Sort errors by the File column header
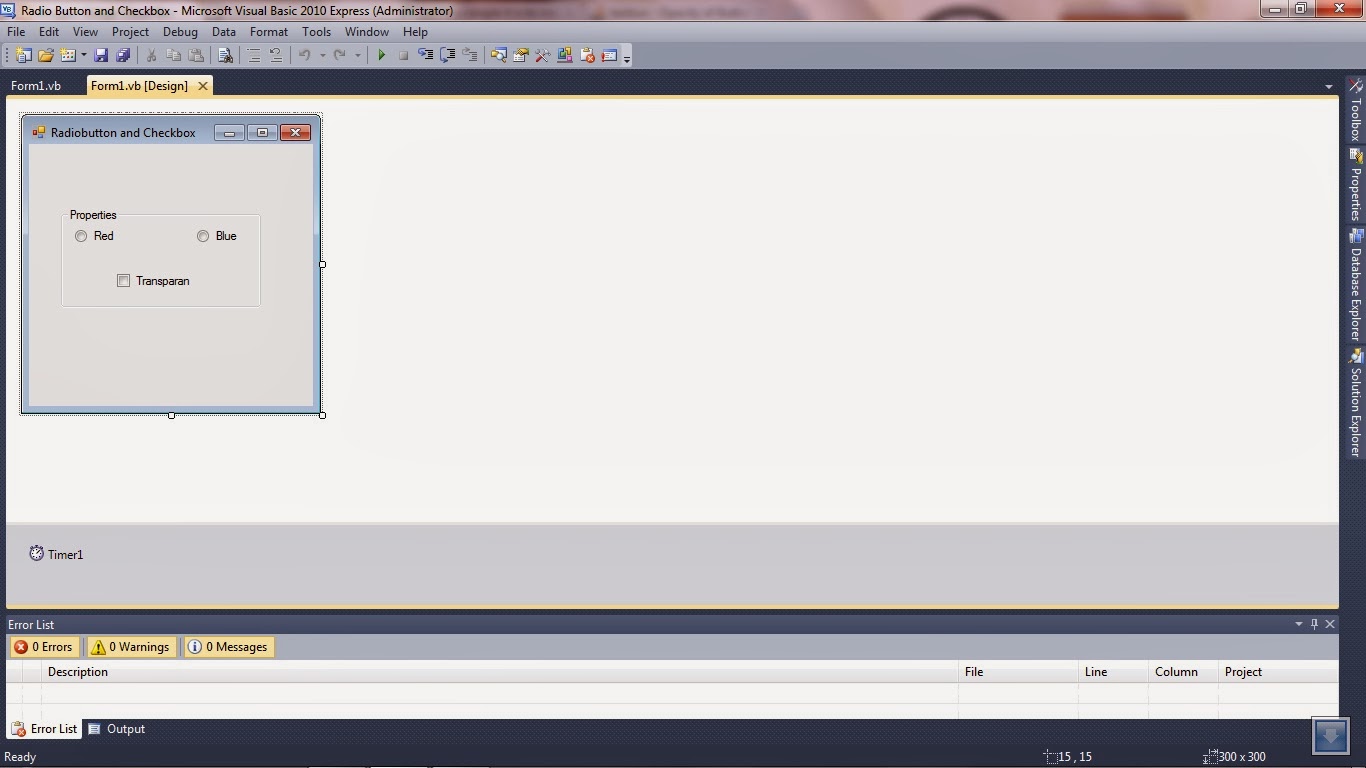1366x768 pixels. 1018,672
